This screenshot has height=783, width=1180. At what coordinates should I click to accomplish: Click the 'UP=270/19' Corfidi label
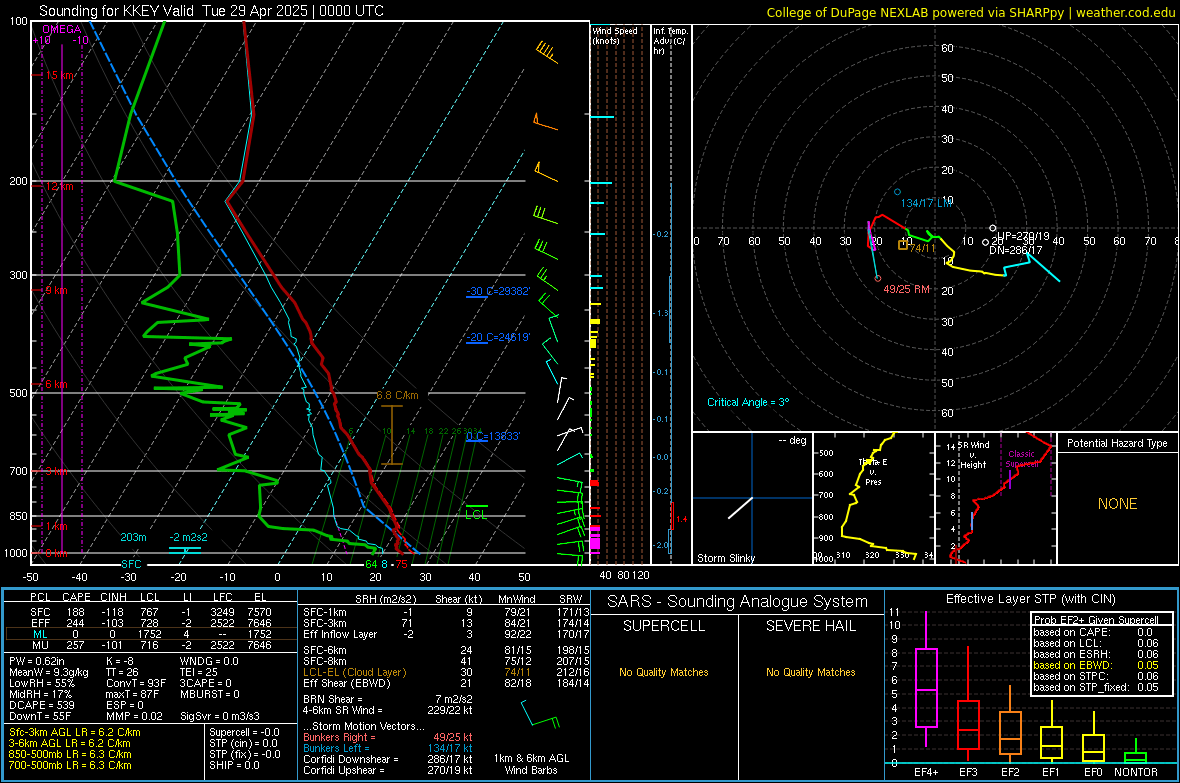(x=1023, y=236)
